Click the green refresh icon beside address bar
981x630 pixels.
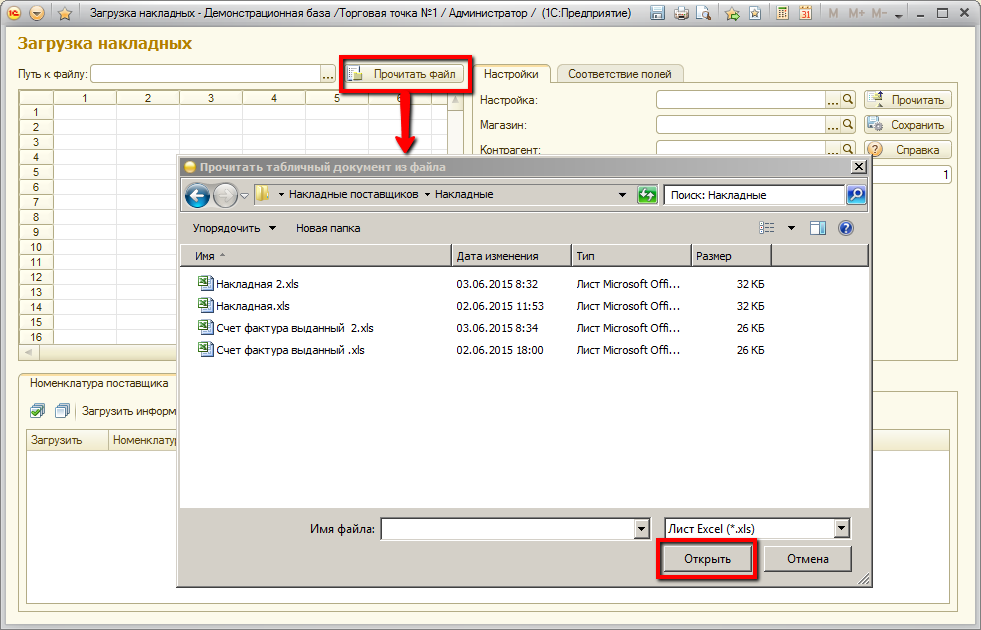(648, 195)
